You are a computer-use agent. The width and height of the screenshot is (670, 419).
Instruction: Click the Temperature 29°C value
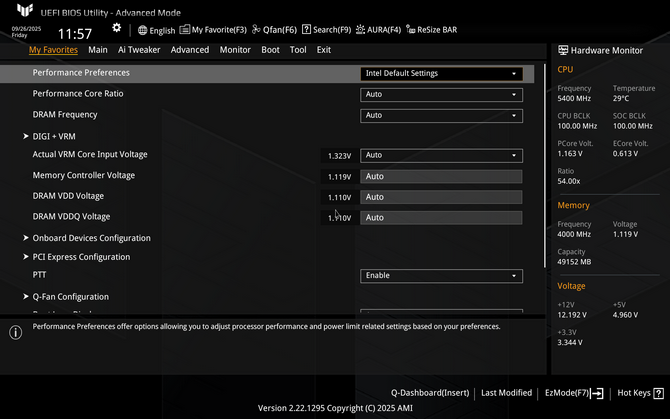(621, 99)
